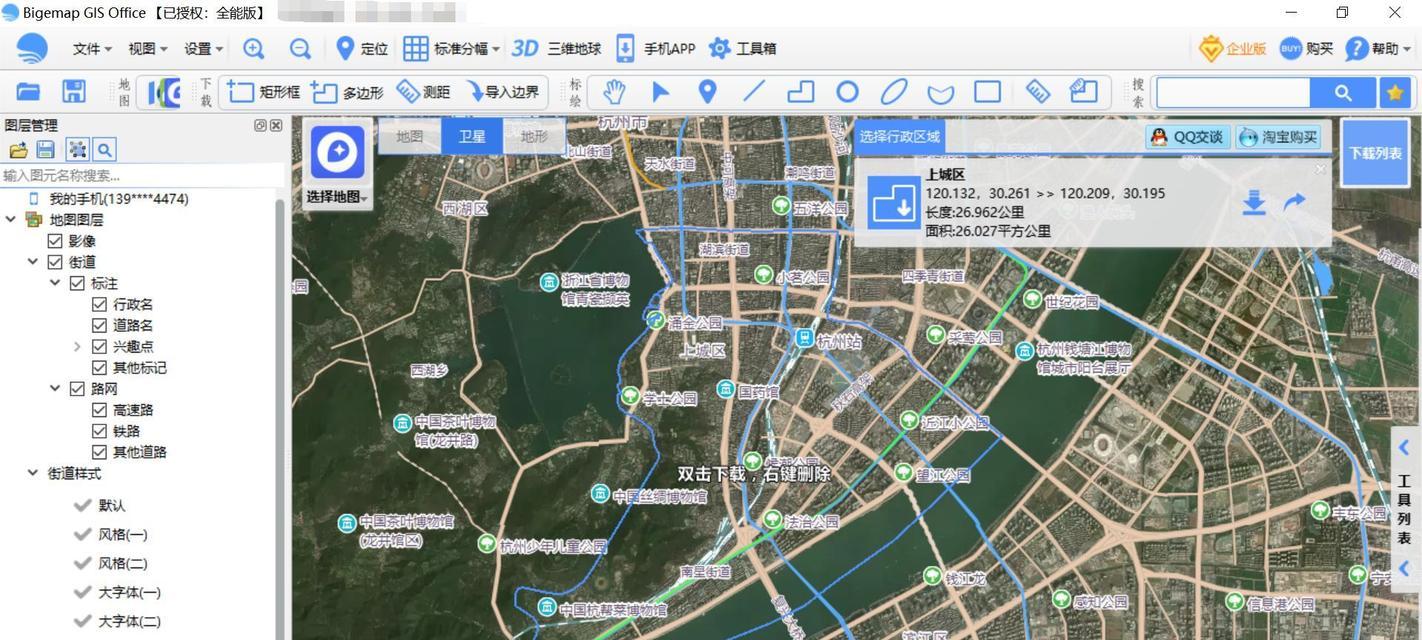Select the rectangle drawing tool
Screen dimensions: 1422x640
(x=988, y=92)
